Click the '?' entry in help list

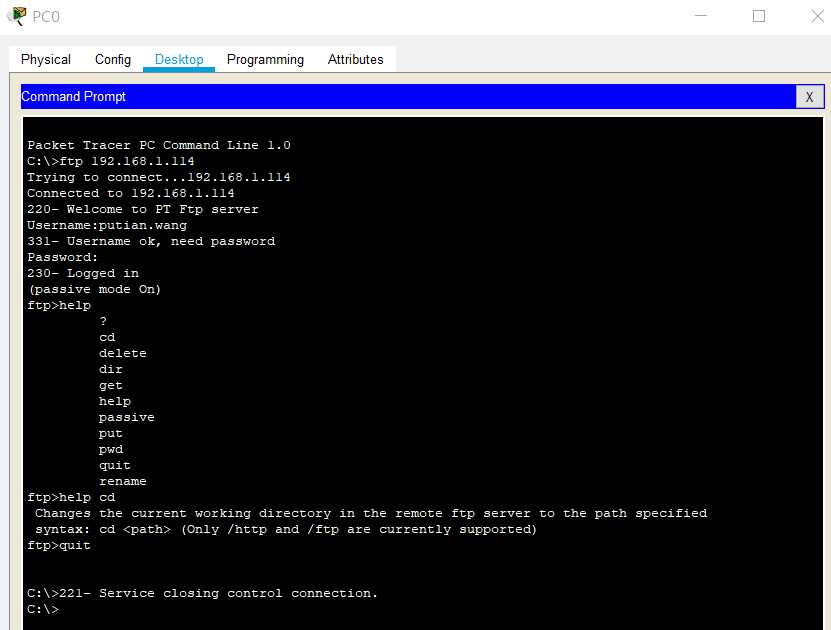pyautogui.click(x=103, y=321)
